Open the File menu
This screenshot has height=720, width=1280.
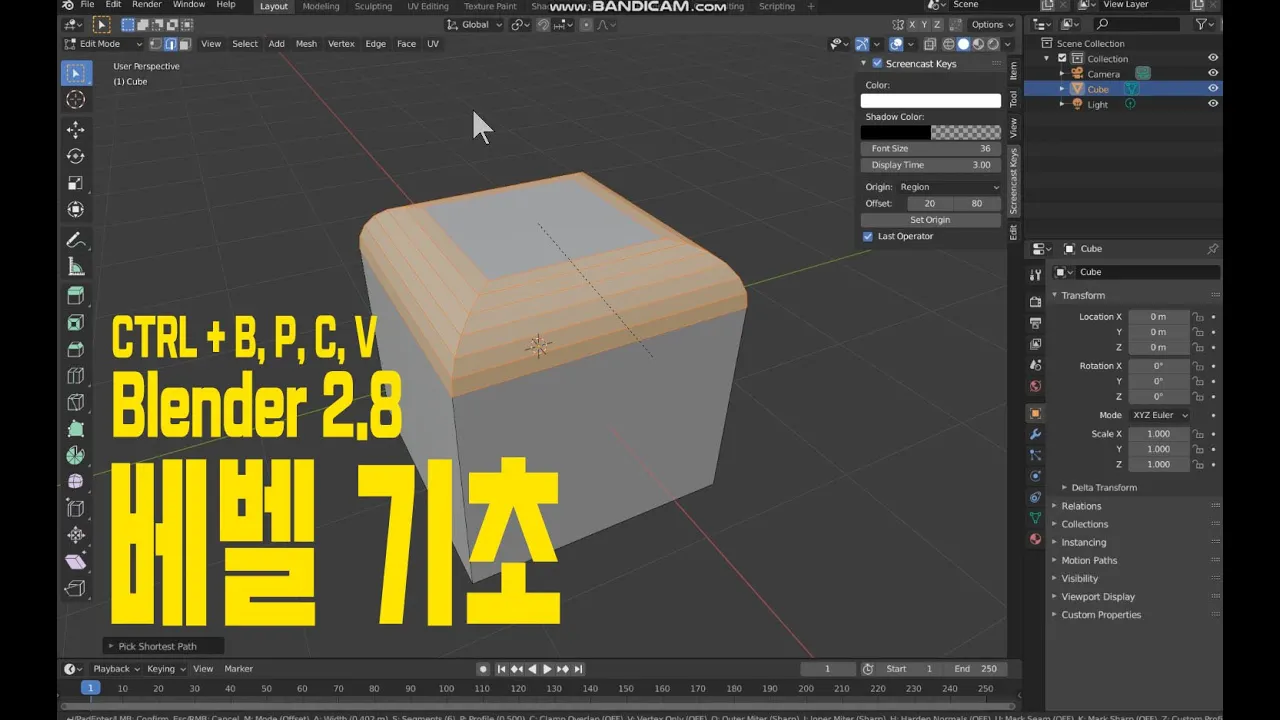tap(87, 5)
